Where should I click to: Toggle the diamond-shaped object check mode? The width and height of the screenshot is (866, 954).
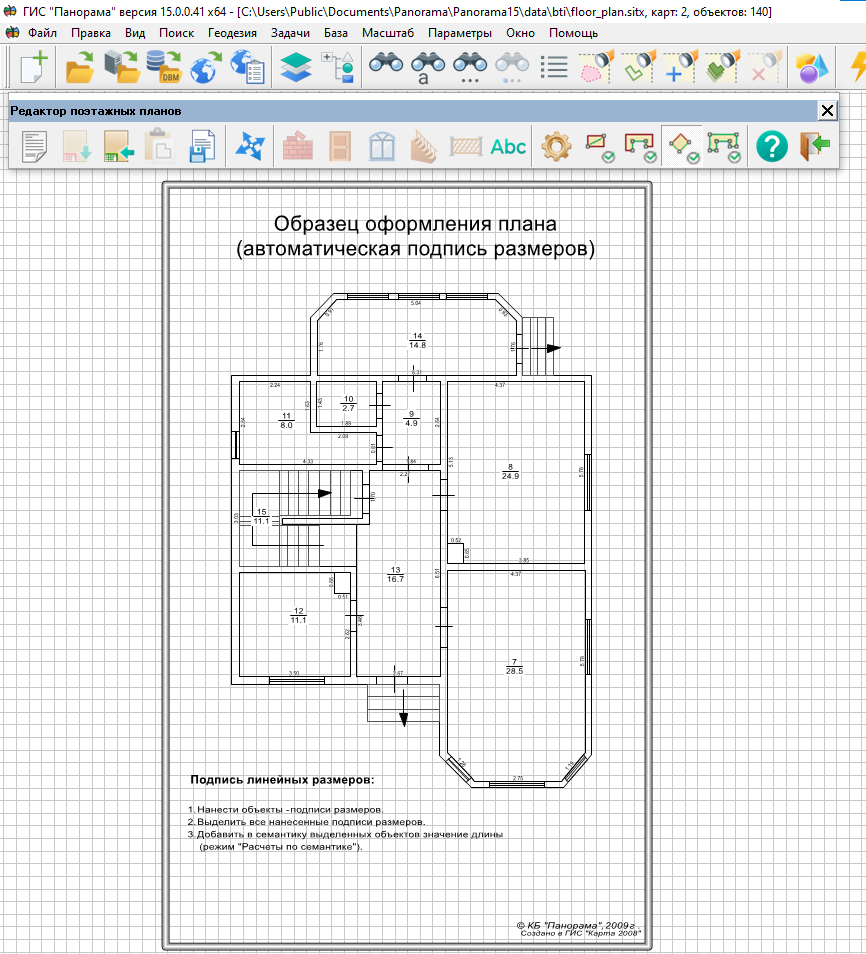tap(682, 147)
